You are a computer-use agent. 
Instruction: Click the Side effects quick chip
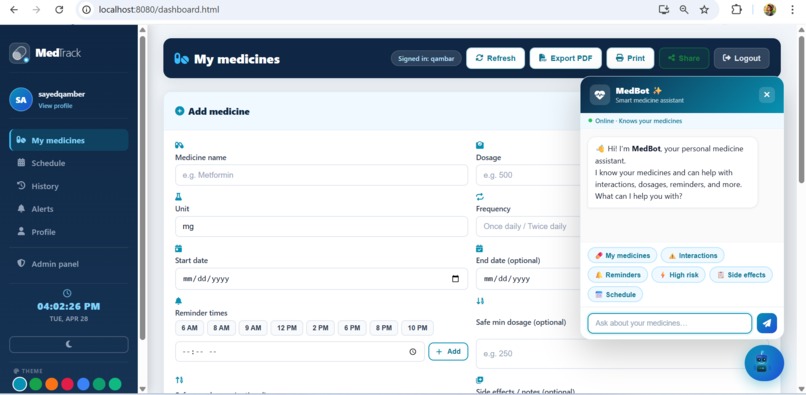click(741, 275)
